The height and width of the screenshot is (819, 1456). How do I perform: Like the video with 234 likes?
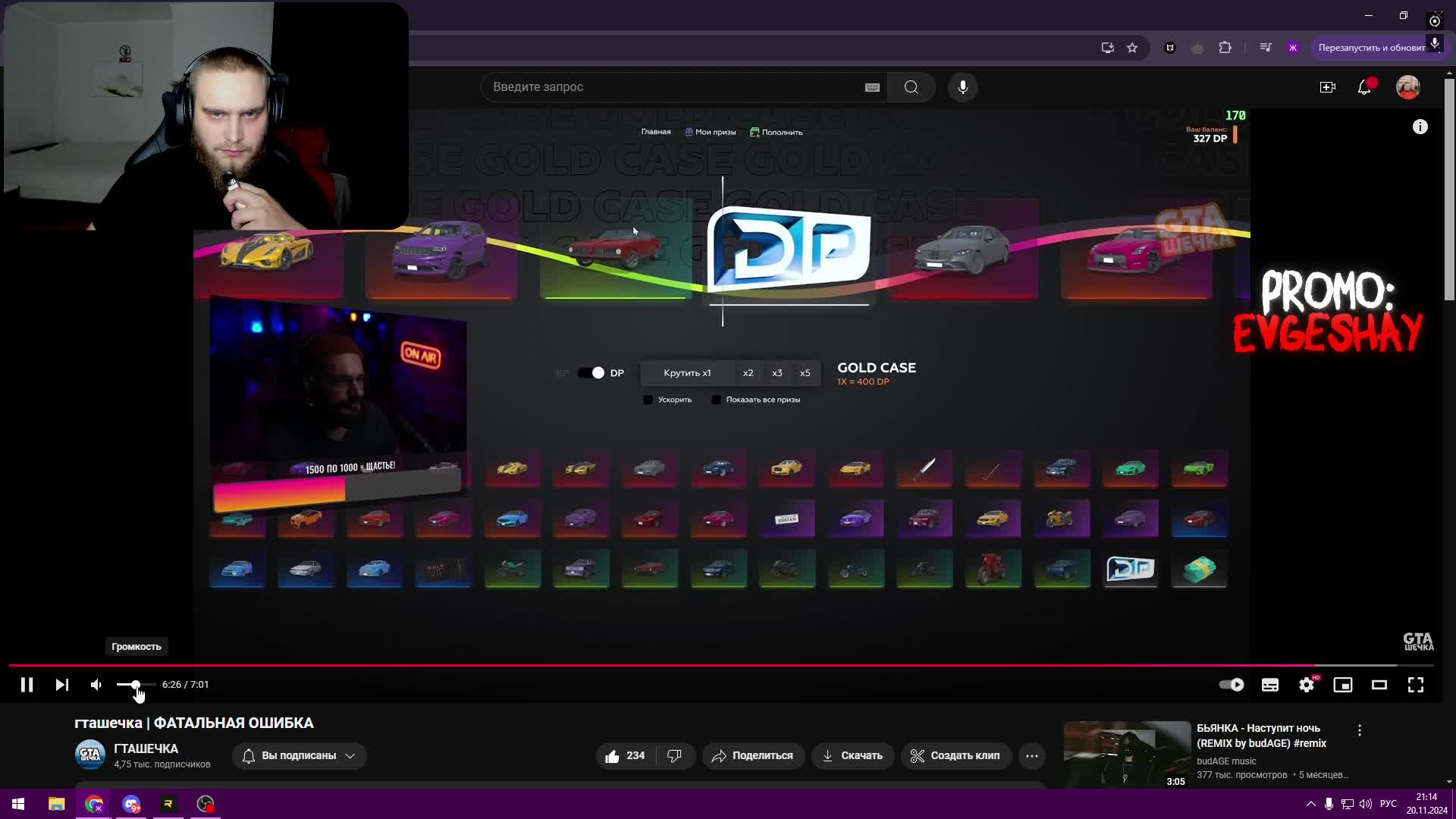tap(625, 756)
